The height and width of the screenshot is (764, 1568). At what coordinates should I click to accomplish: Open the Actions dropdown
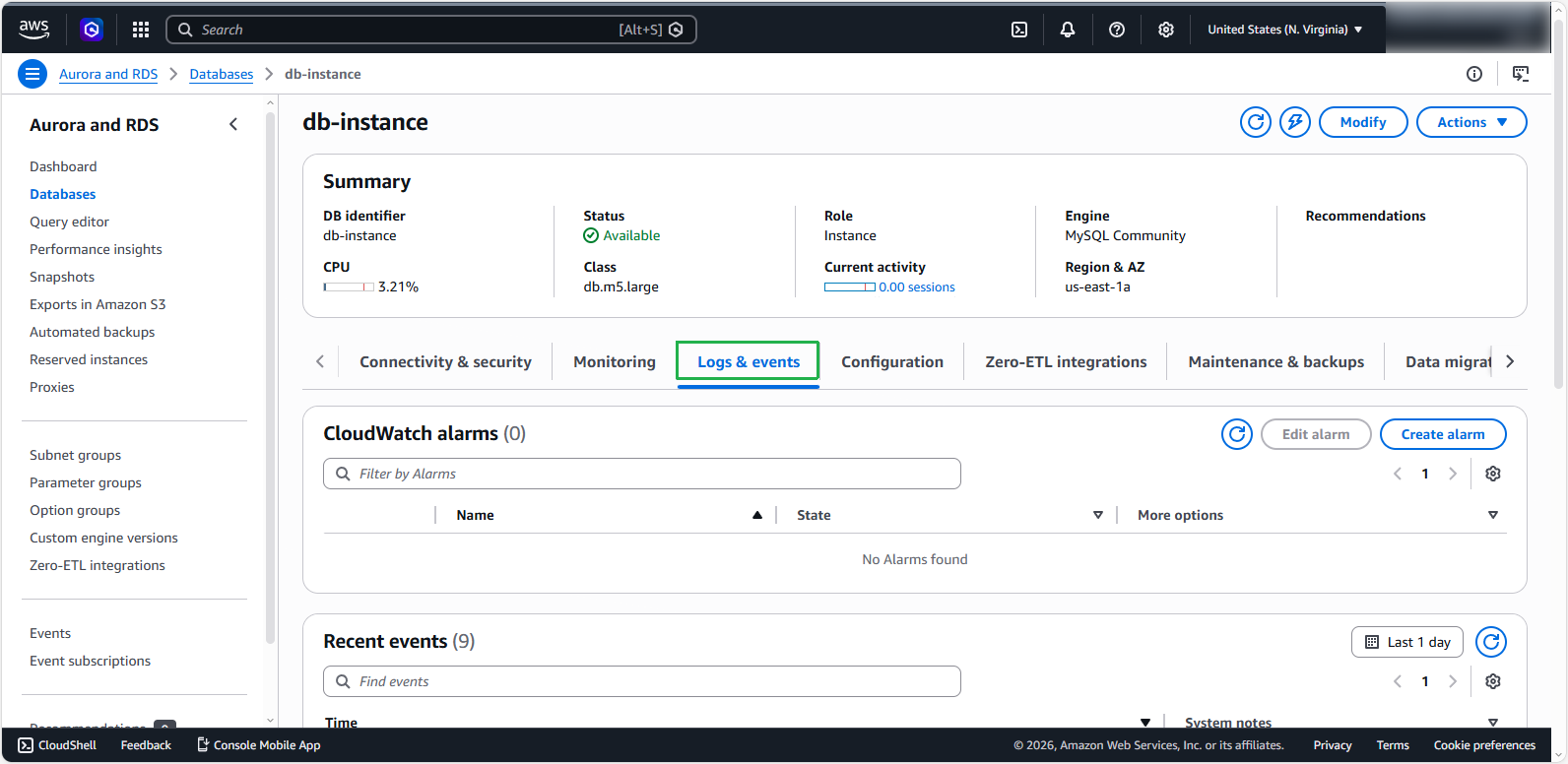coord(1471,122)
